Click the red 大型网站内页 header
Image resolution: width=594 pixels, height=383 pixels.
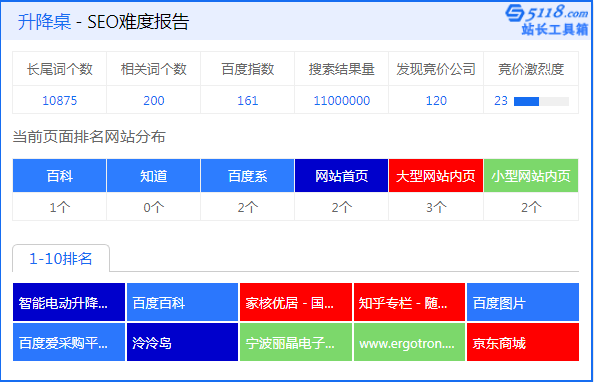tap(436, 176)
